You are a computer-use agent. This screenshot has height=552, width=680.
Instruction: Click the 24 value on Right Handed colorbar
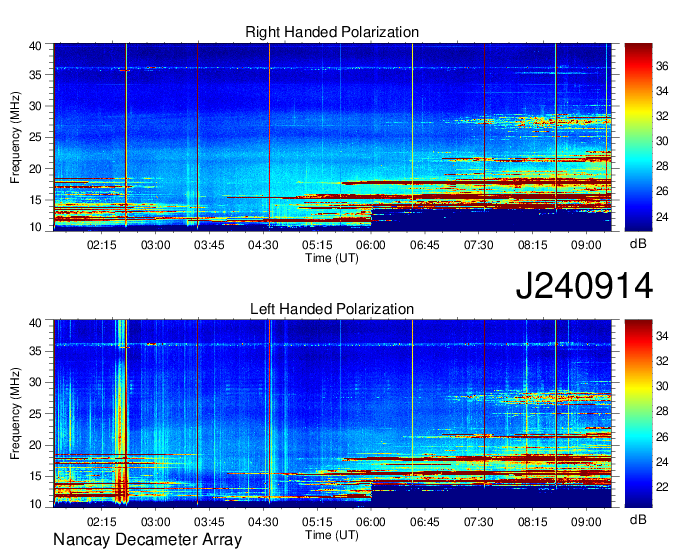click(662, 216)
